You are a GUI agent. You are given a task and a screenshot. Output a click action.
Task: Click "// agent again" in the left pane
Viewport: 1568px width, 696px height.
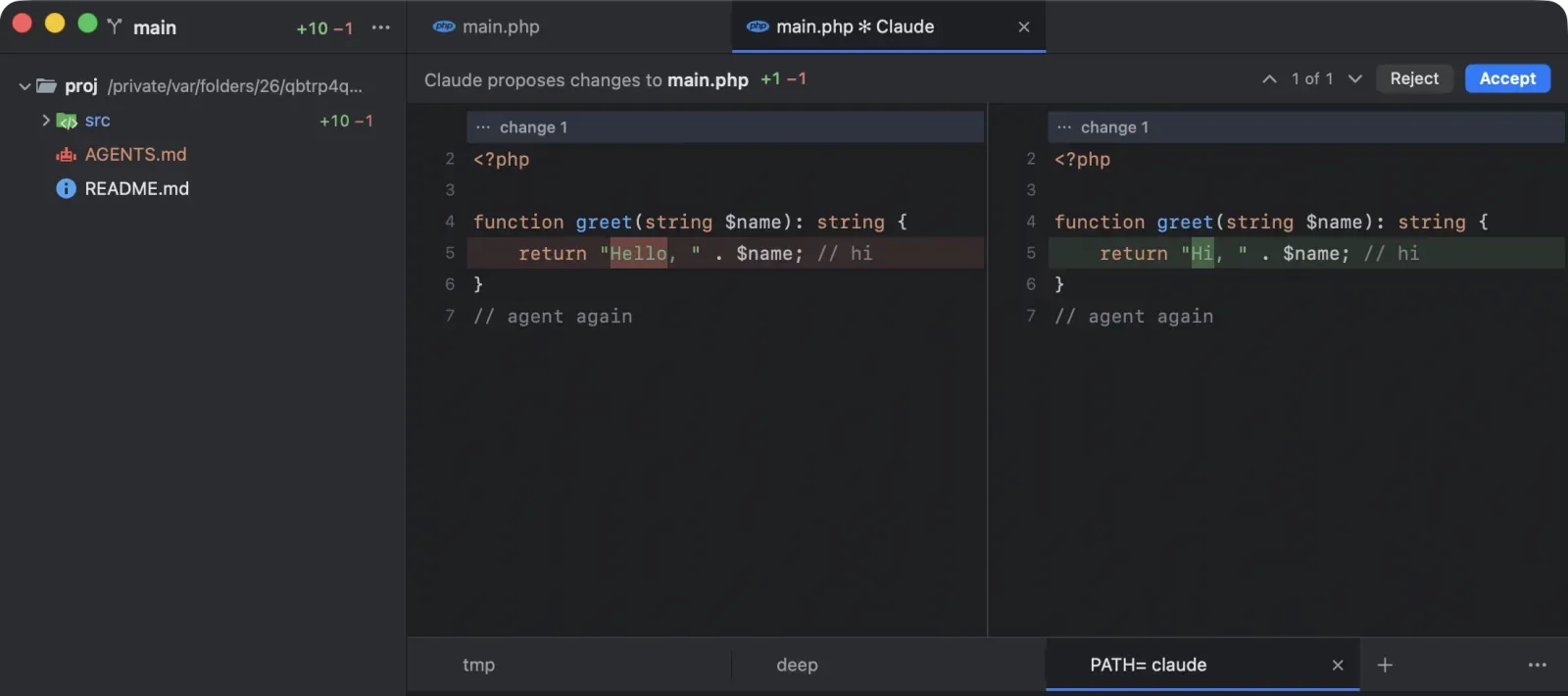tap(553, 316)
